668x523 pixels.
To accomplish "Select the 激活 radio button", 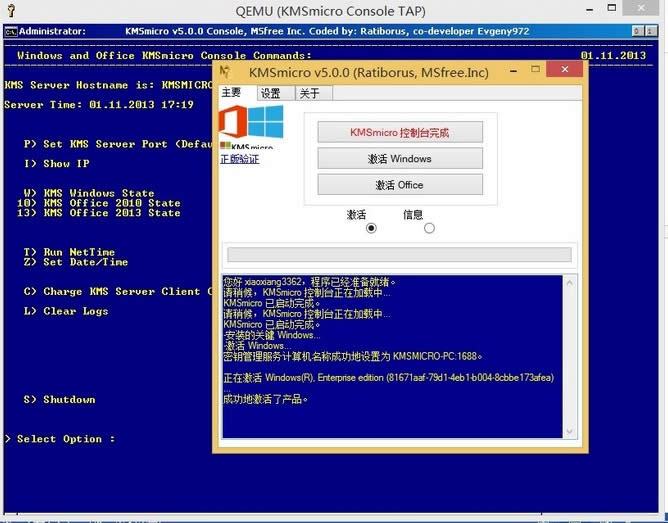I will pos(372,228).
